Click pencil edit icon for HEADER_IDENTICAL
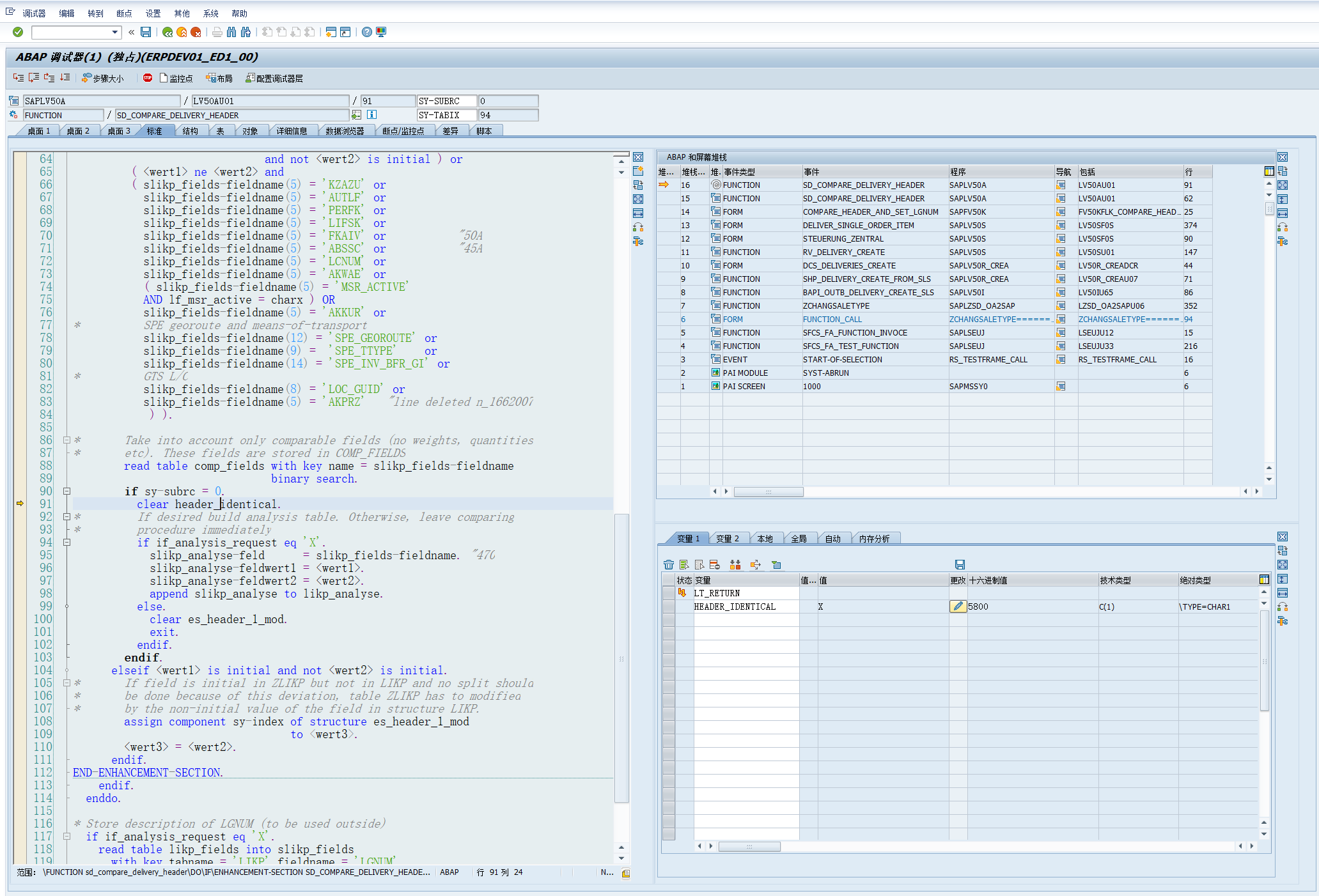Image resolution: width=1319 pixels, height=896 pixels. 957,606
